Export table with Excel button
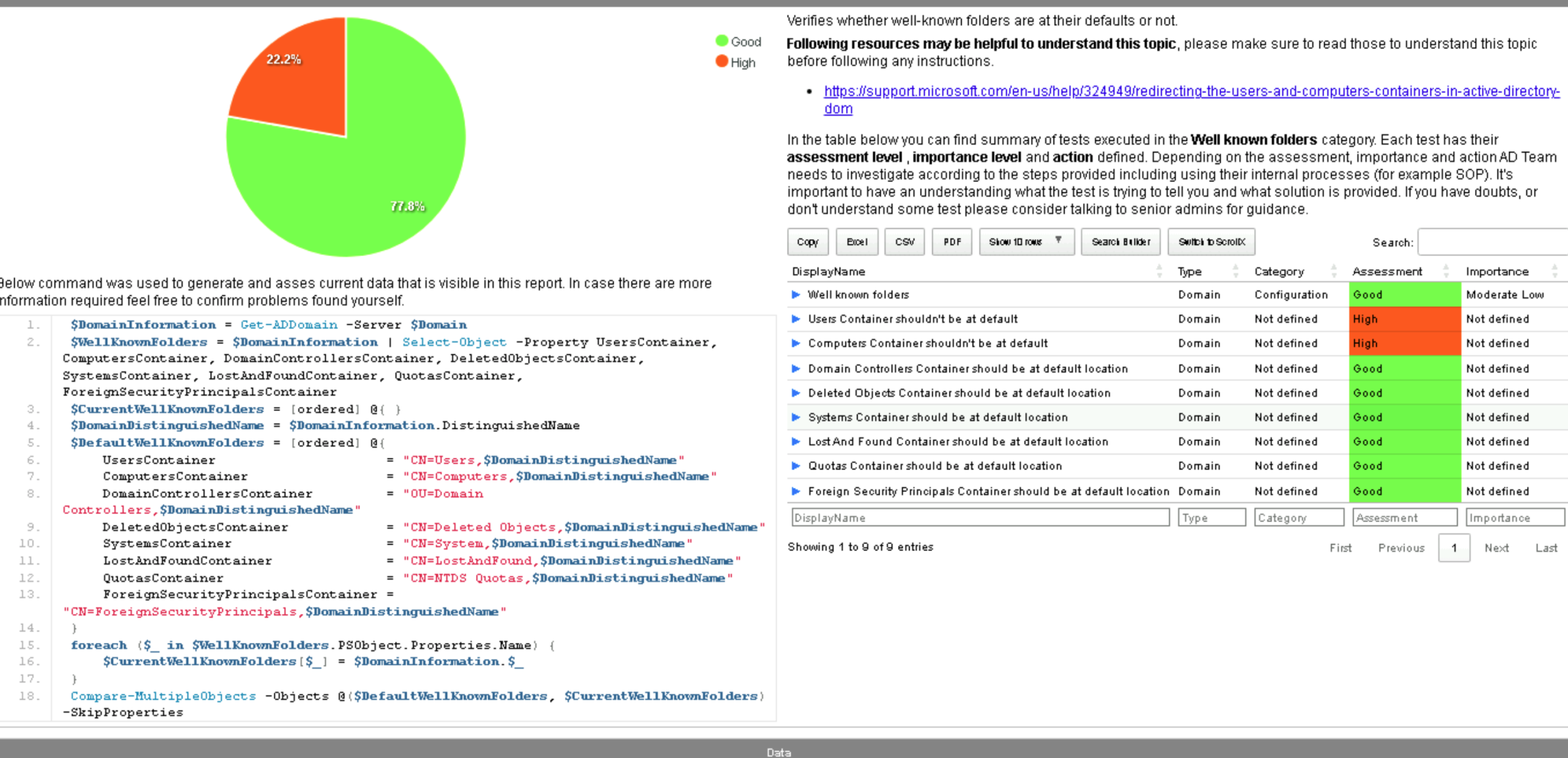The height and width of the screenshot is (758, 1568). [856, 242]
